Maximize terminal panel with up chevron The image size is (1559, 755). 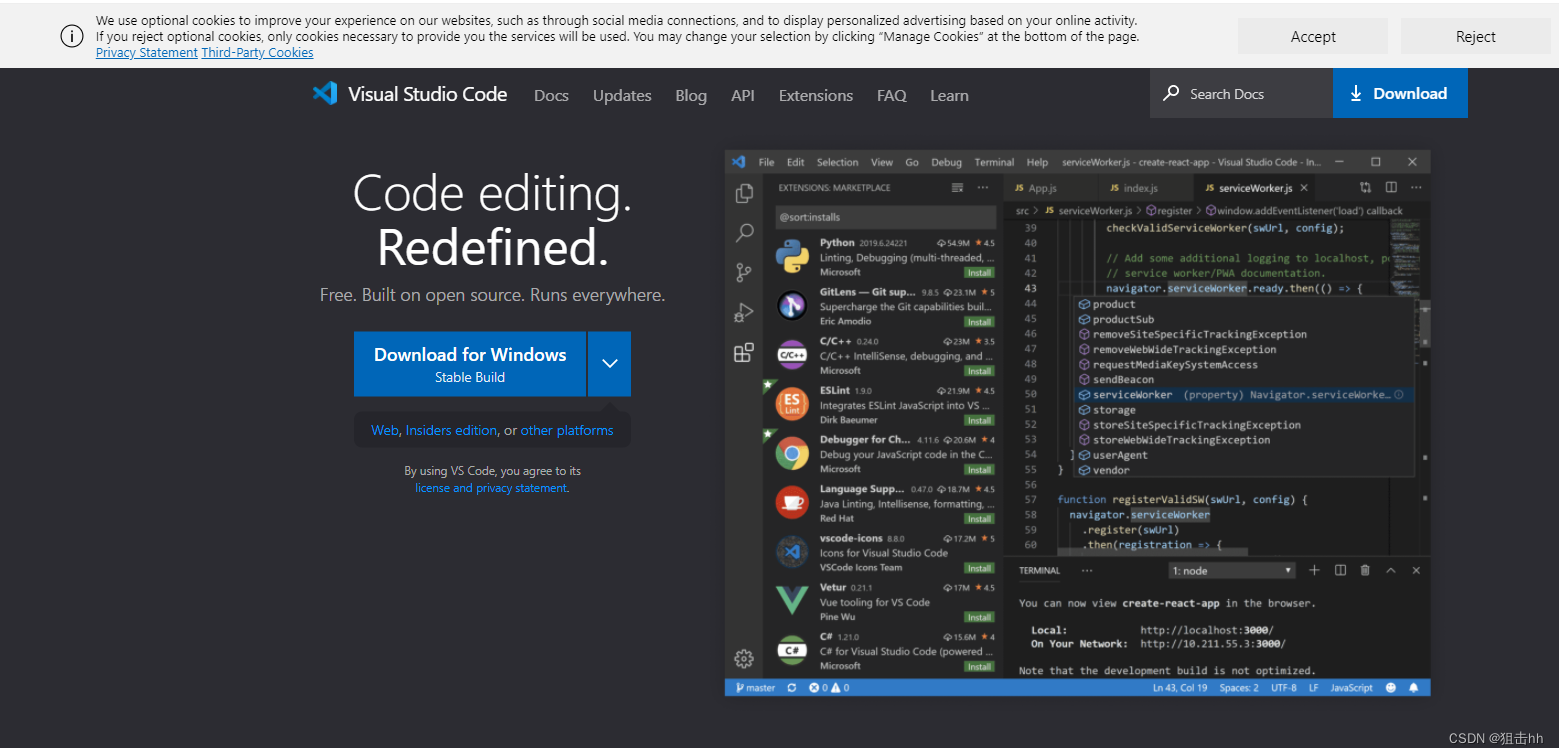pyautogui.click(x=1391, y=570)
